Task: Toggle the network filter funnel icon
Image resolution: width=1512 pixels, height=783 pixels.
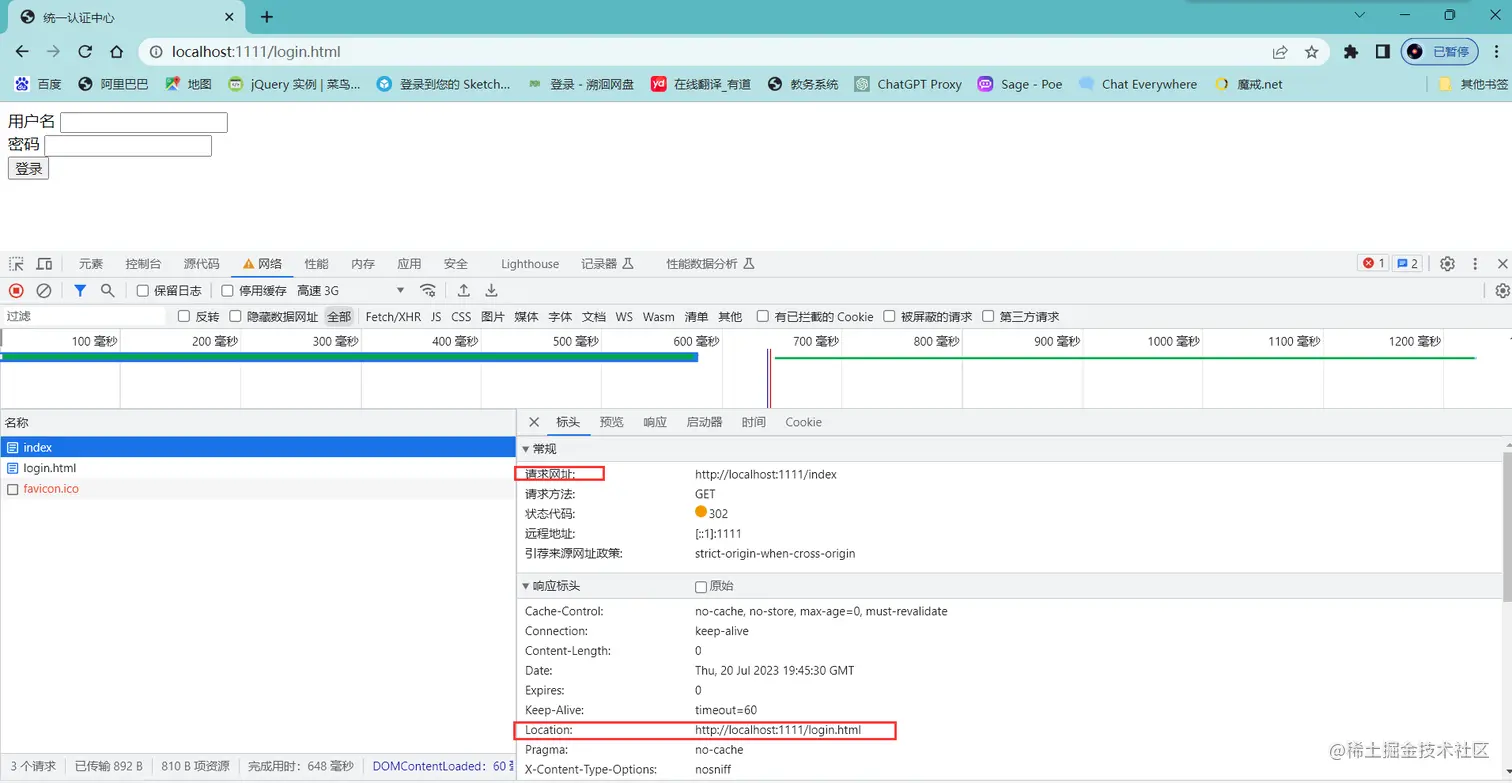Action: [80, 291]
